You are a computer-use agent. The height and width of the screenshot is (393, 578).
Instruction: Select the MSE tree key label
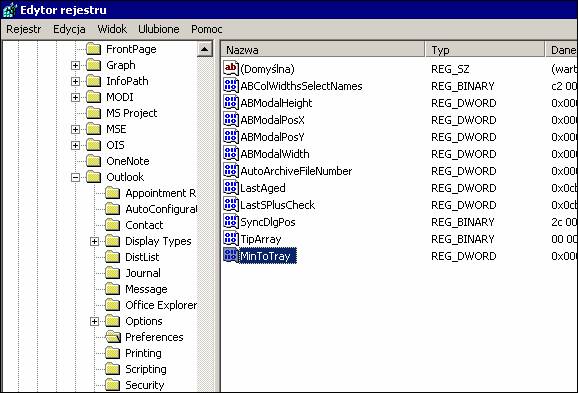[x=116, y=129]
